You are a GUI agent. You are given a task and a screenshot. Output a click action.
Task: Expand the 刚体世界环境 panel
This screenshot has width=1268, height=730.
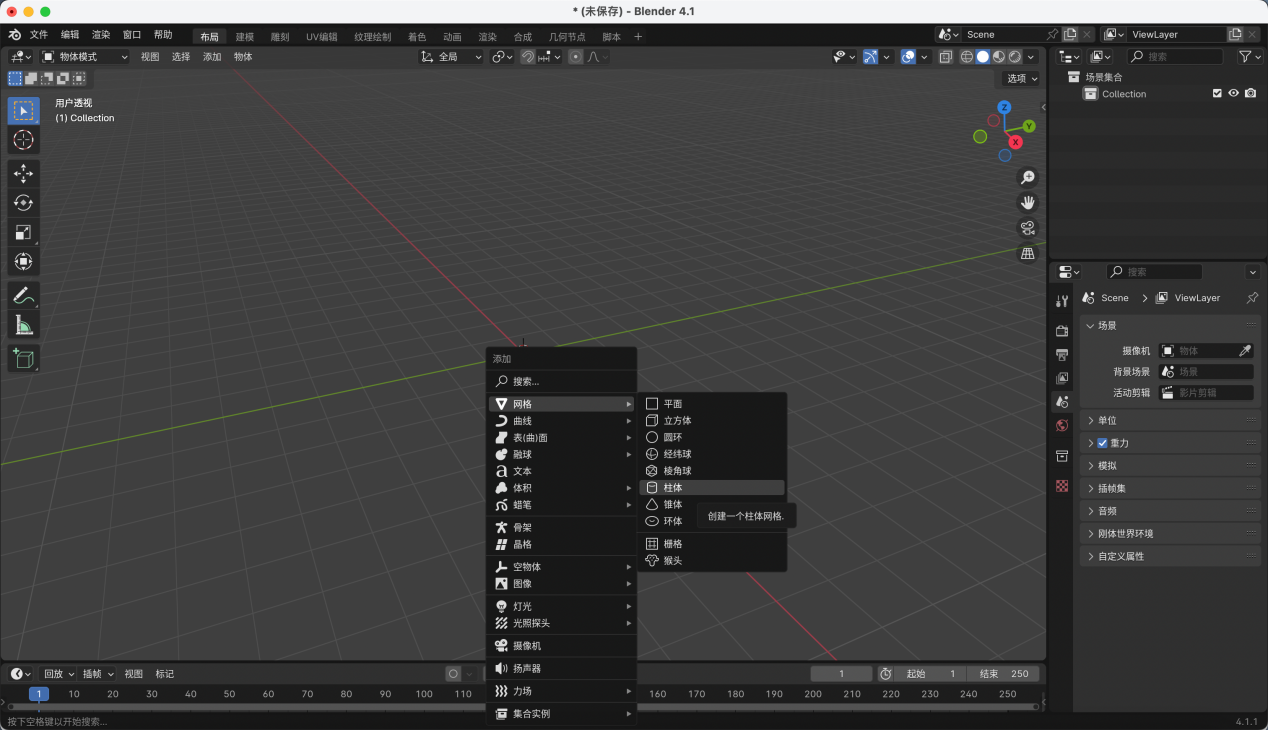pyautogui.click(x=1124, y=534)
